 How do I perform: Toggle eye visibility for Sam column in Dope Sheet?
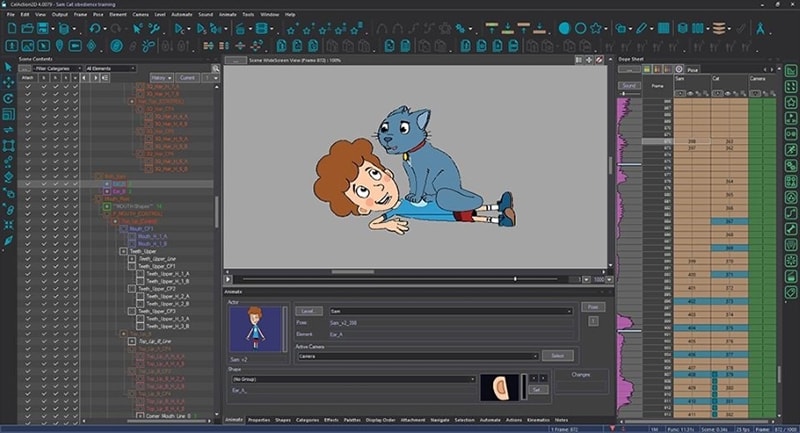(x=690, y=93)
